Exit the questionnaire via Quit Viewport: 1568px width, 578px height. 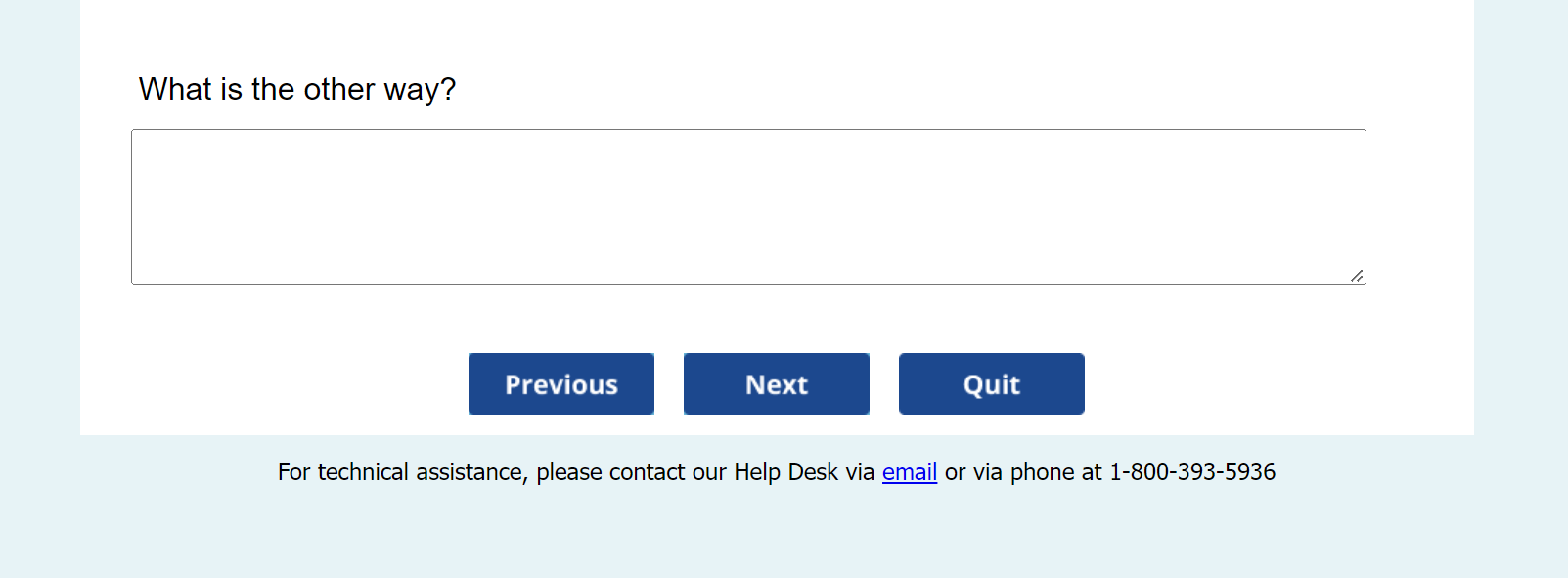991,383
